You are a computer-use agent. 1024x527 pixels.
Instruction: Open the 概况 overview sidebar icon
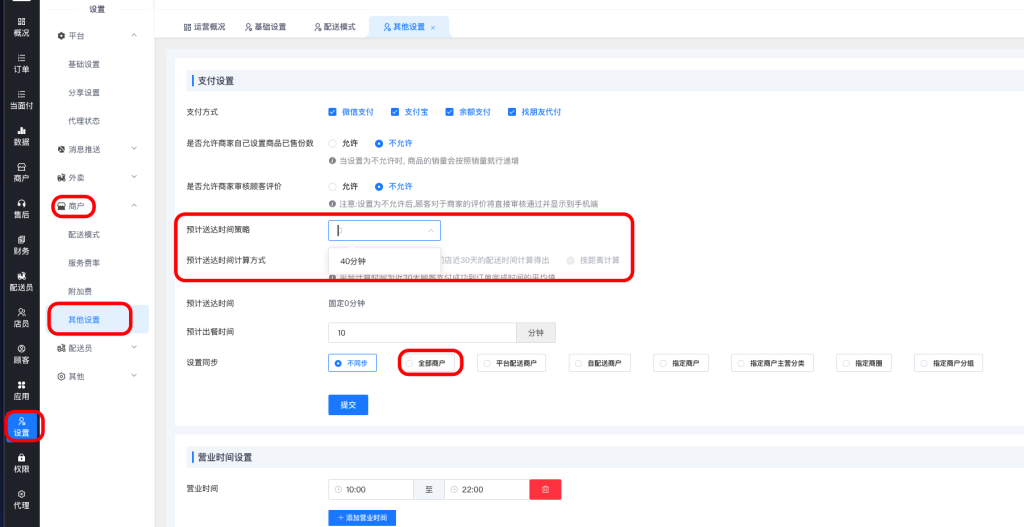(21, 26)
